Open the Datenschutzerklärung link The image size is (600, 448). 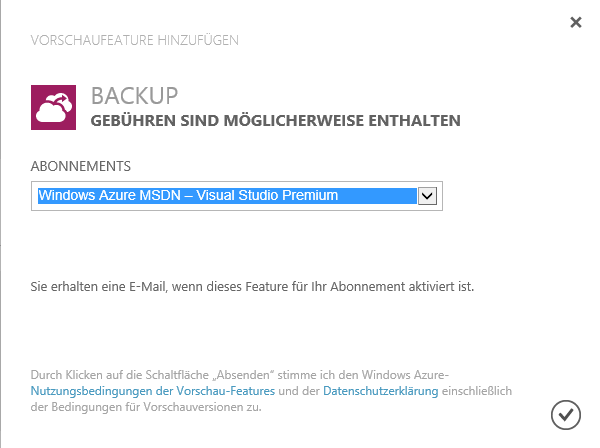click(380, 392)
